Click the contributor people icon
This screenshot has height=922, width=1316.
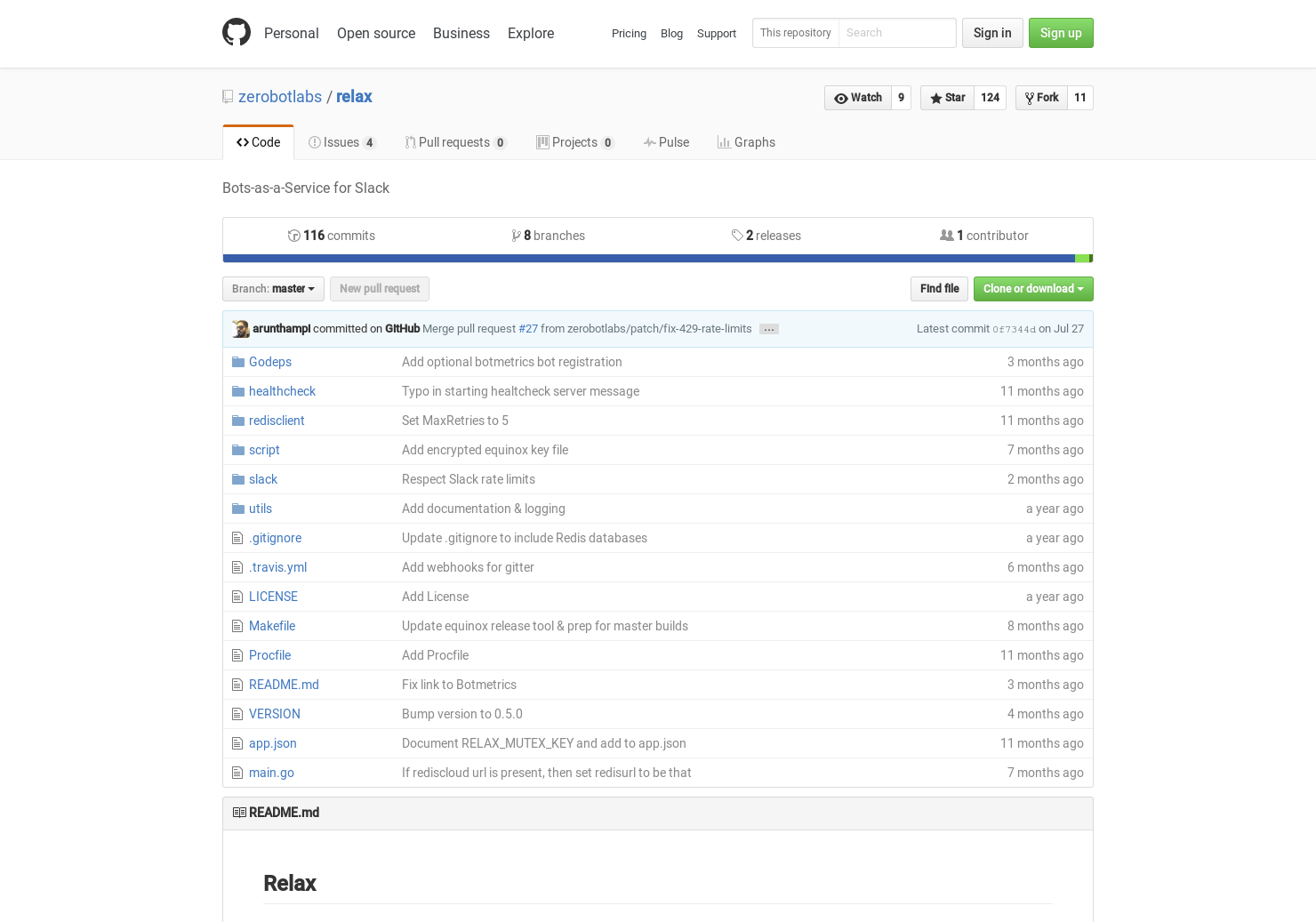947,236
